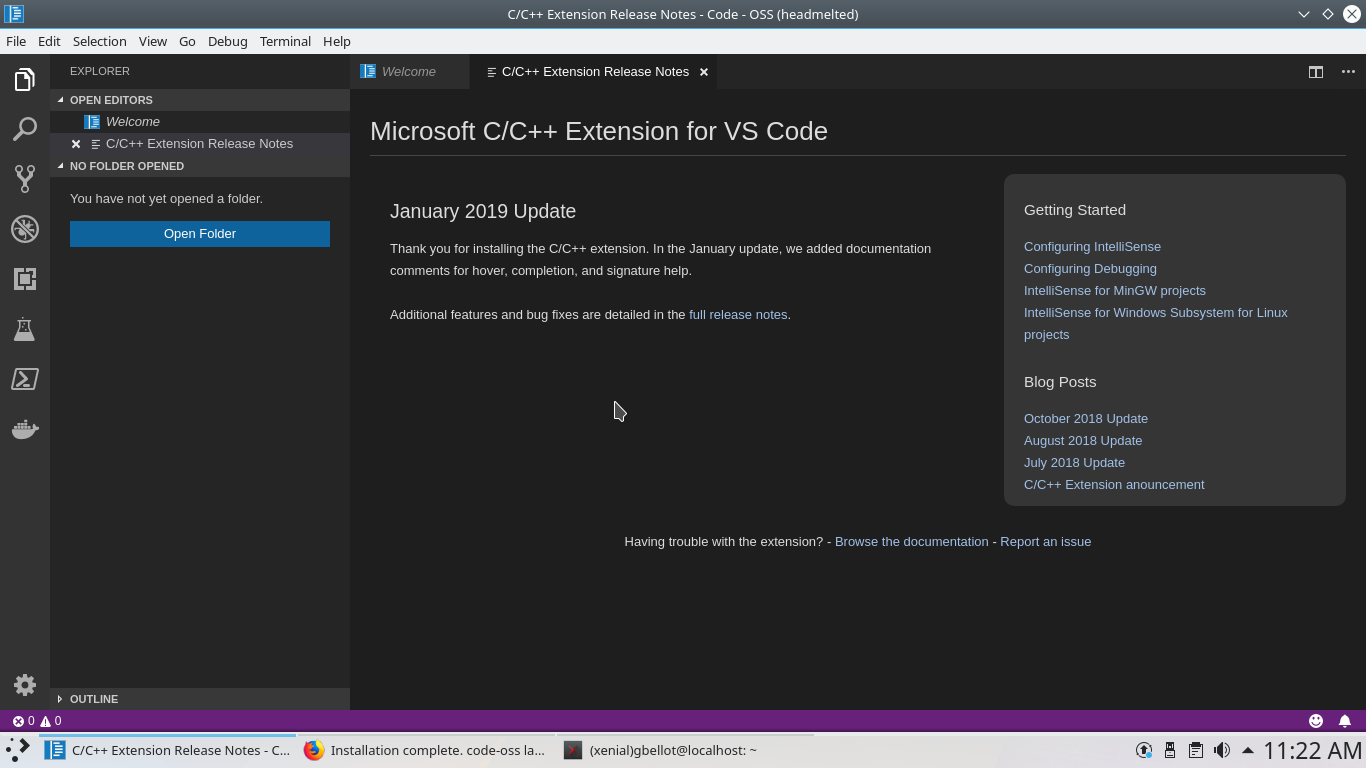Screen dimensions: 1366x768
Task: Open the Test flask icon view
Action: click(25, 329)
